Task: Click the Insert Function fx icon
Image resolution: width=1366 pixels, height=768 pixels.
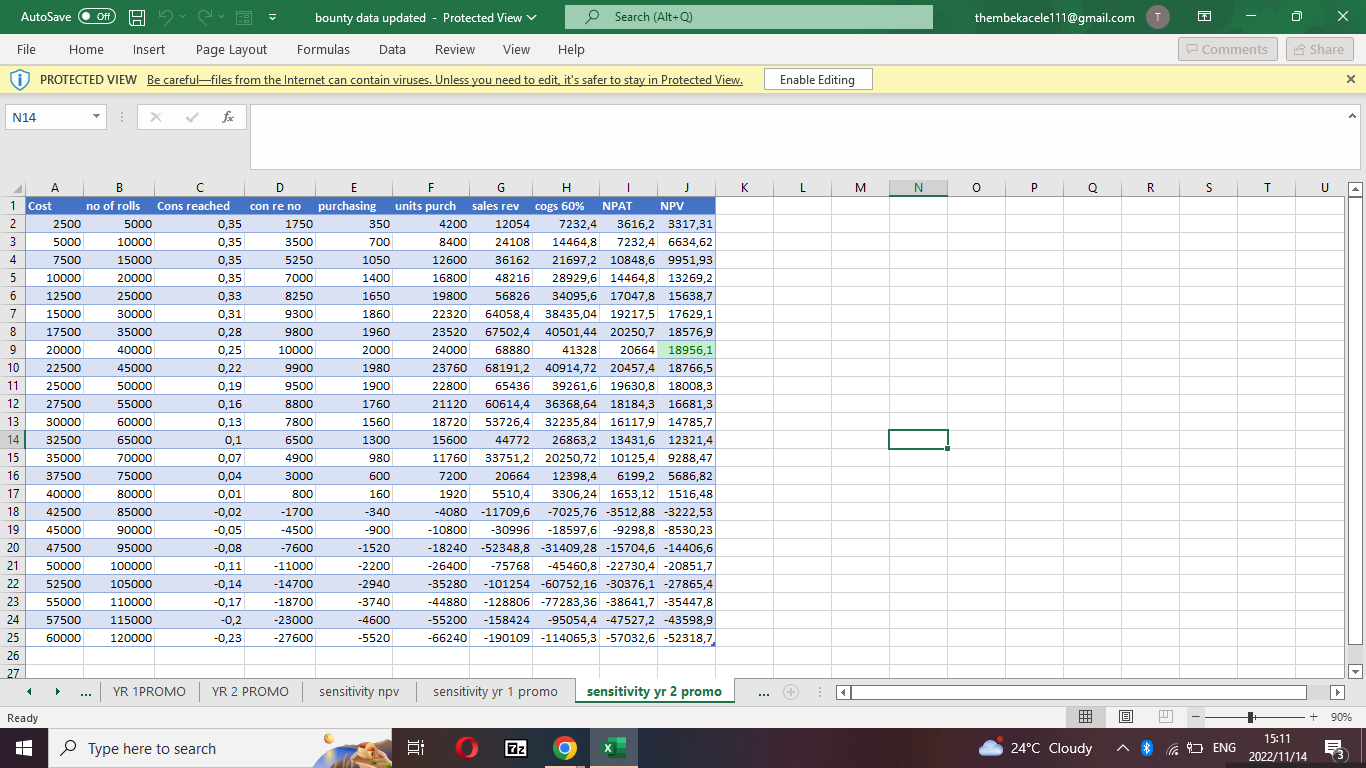Action: (x=228, y=117)
